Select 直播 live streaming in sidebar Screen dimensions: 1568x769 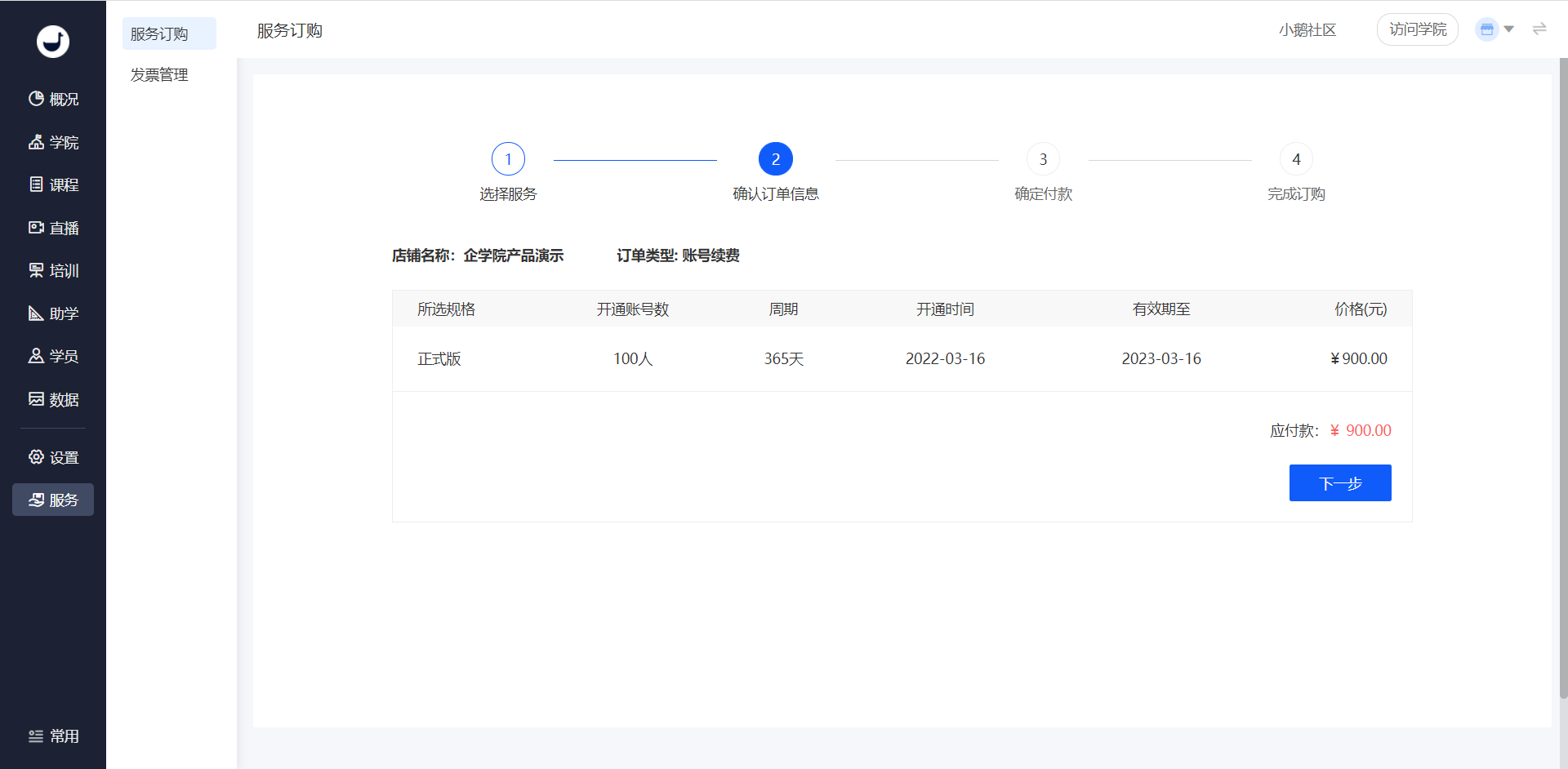tap(53, 228)
